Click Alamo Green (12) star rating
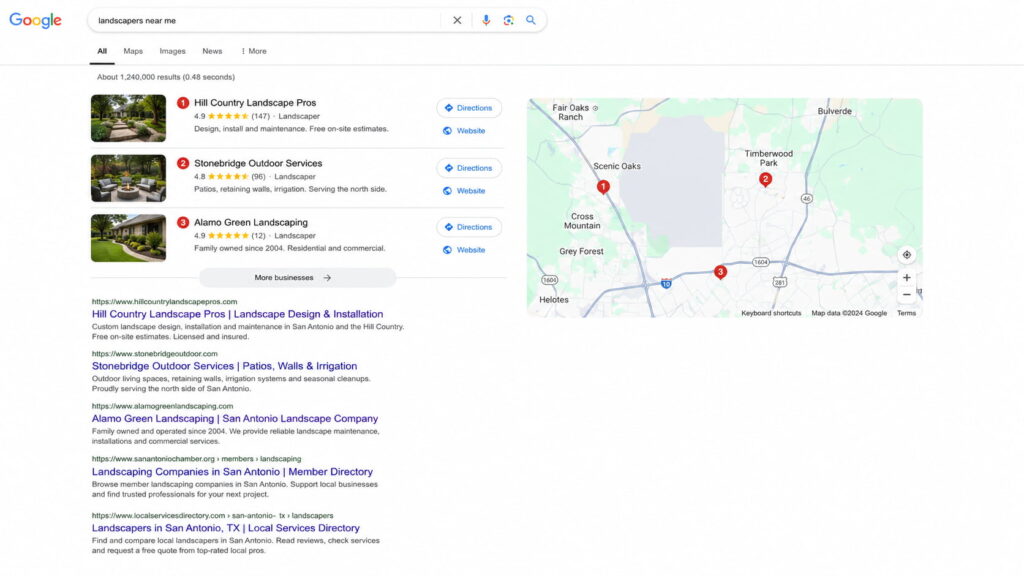 [x=230, y=236]
